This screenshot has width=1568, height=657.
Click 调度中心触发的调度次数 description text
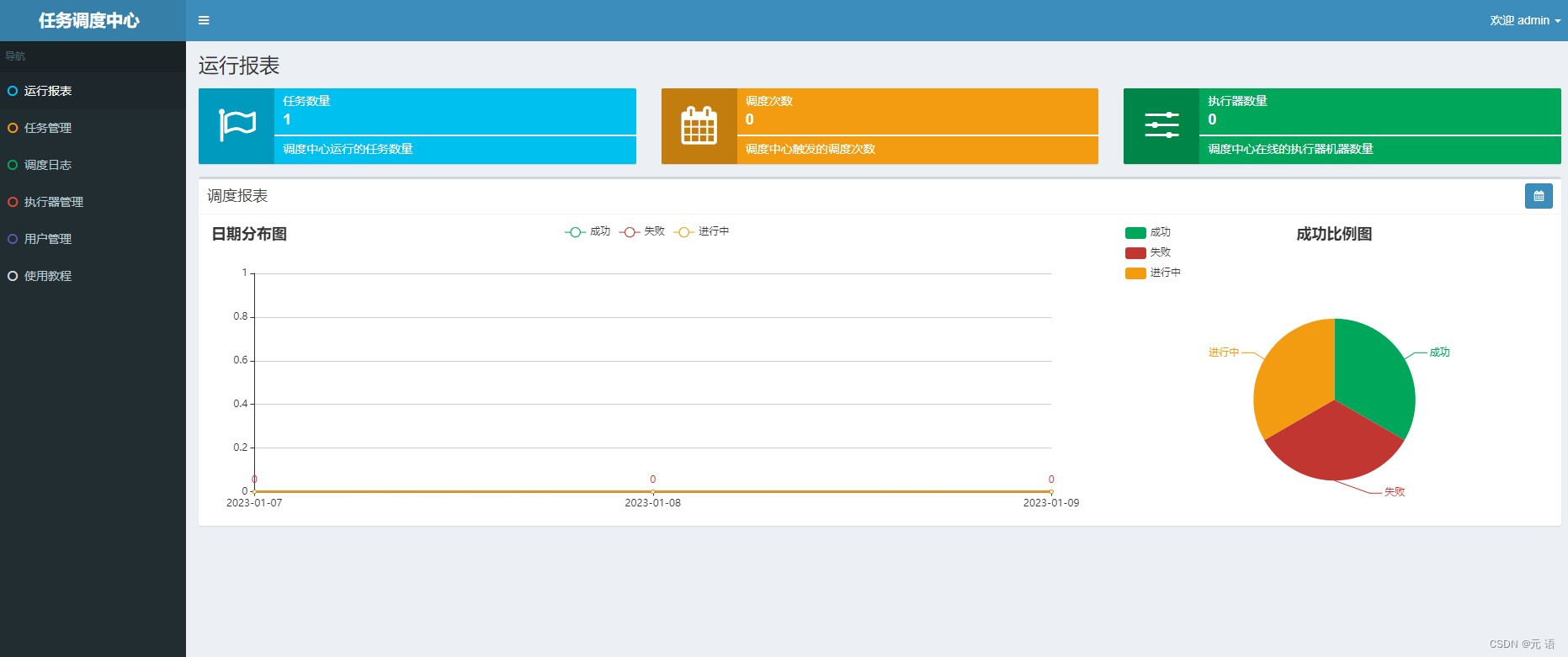(x=811, y=149)
